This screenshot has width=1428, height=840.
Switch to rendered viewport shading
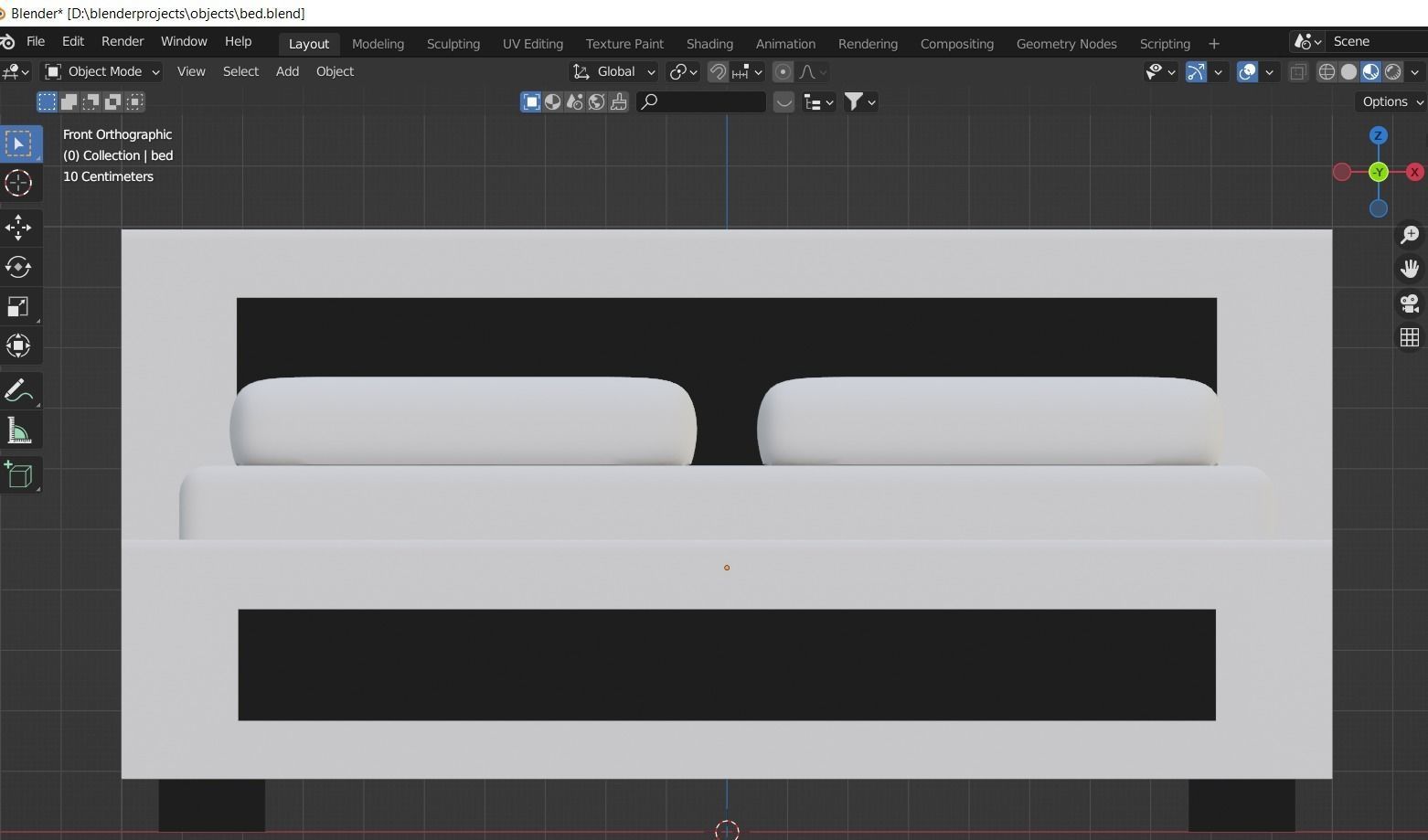tap(1392, 71)
